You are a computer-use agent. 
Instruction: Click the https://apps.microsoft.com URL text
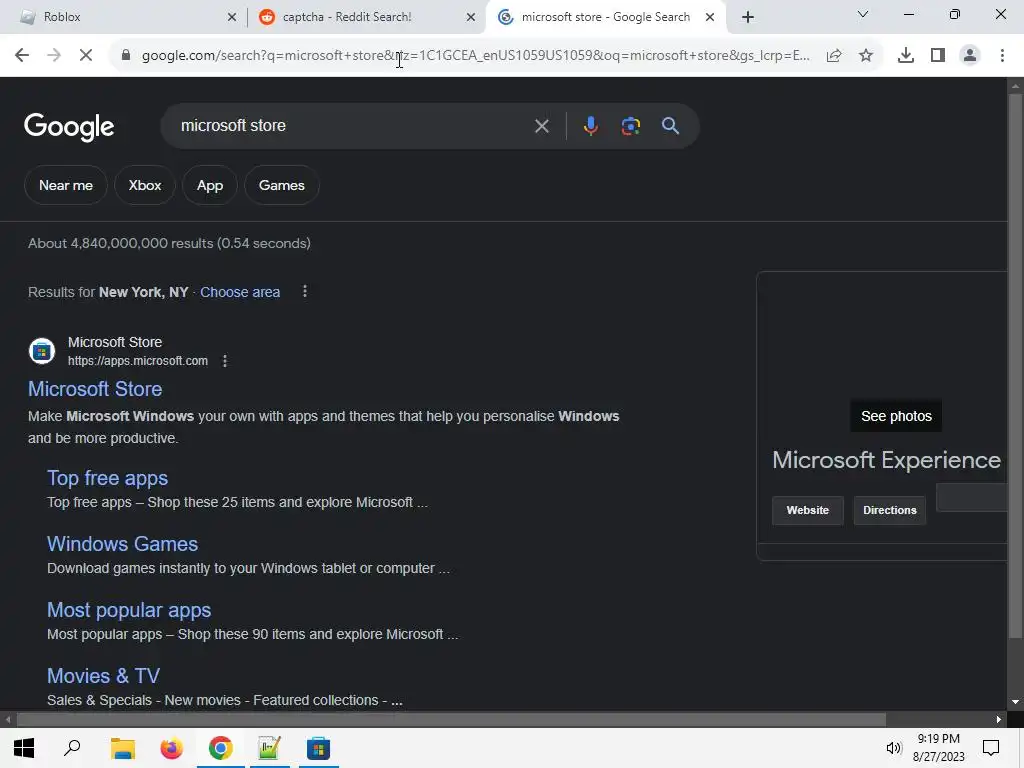tap(138, 361)
